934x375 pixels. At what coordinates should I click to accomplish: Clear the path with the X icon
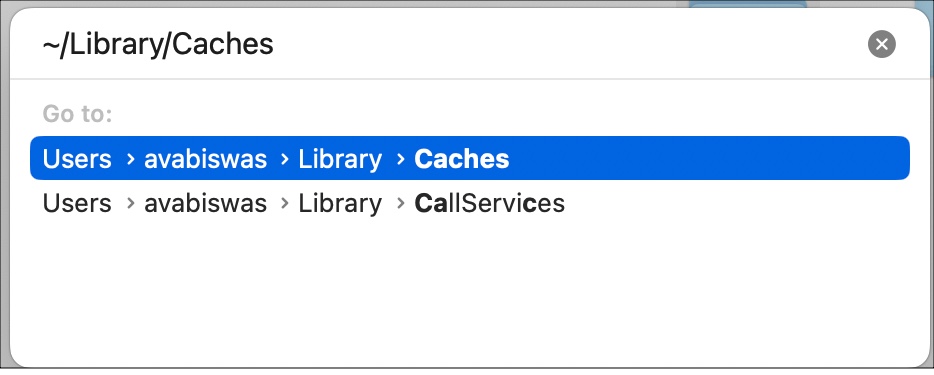click(x=882, y=44)
